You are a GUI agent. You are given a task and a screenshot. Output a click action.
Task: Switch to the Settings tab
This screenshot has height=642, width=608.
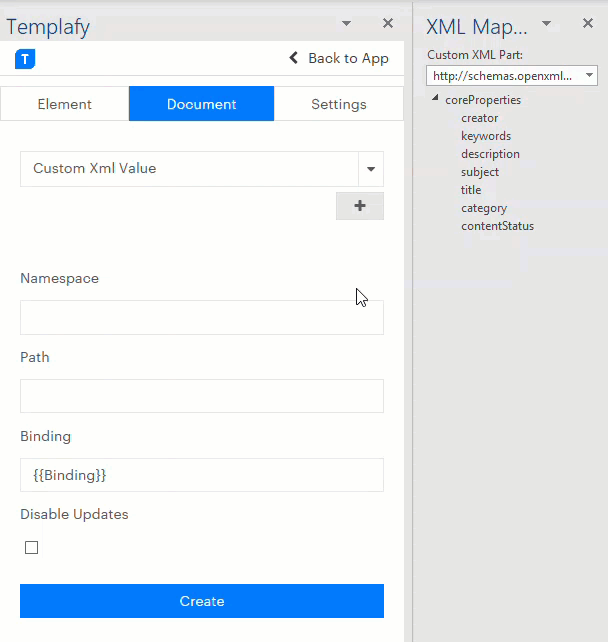(338, 104)
